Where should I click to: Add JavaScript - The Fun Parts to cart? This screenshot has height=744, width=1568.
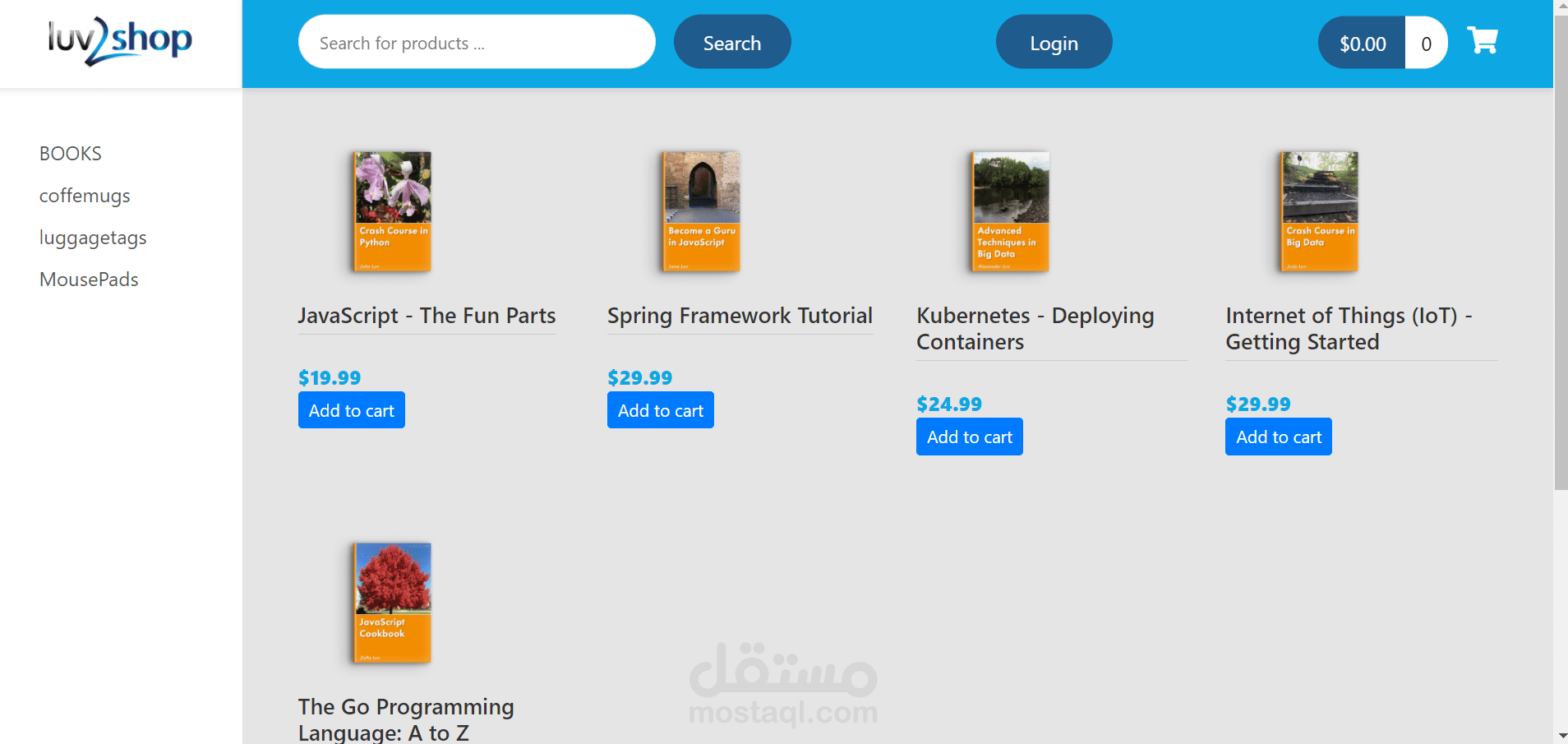point(352,410)
